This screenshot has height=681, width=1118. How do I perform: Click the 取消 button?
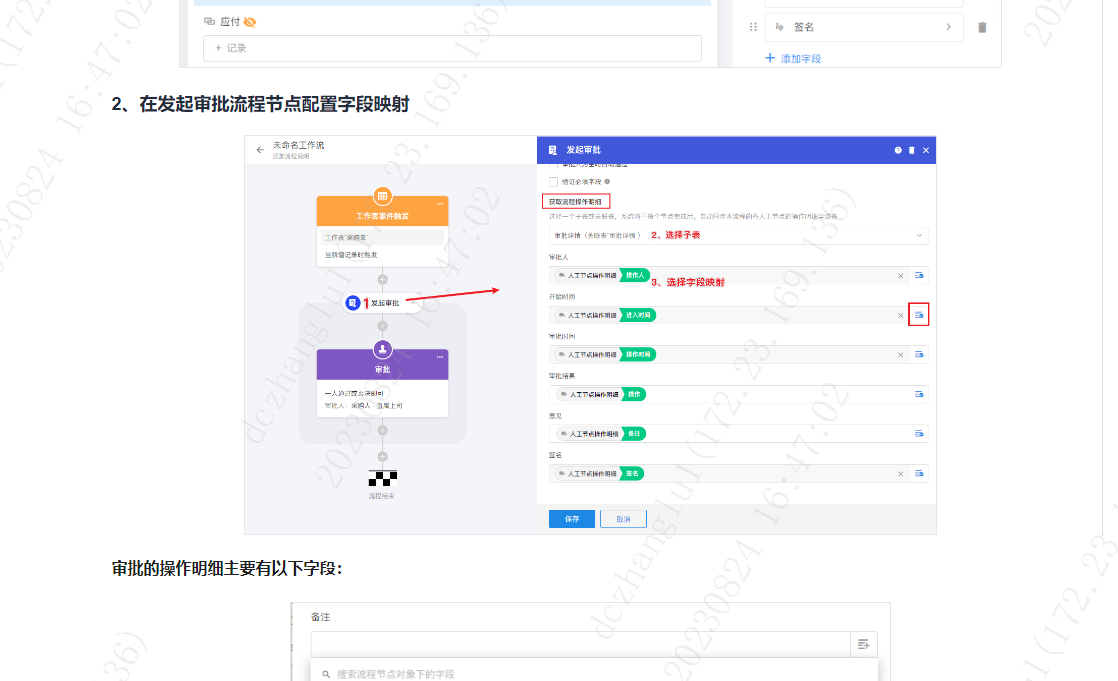coord(623,519)
